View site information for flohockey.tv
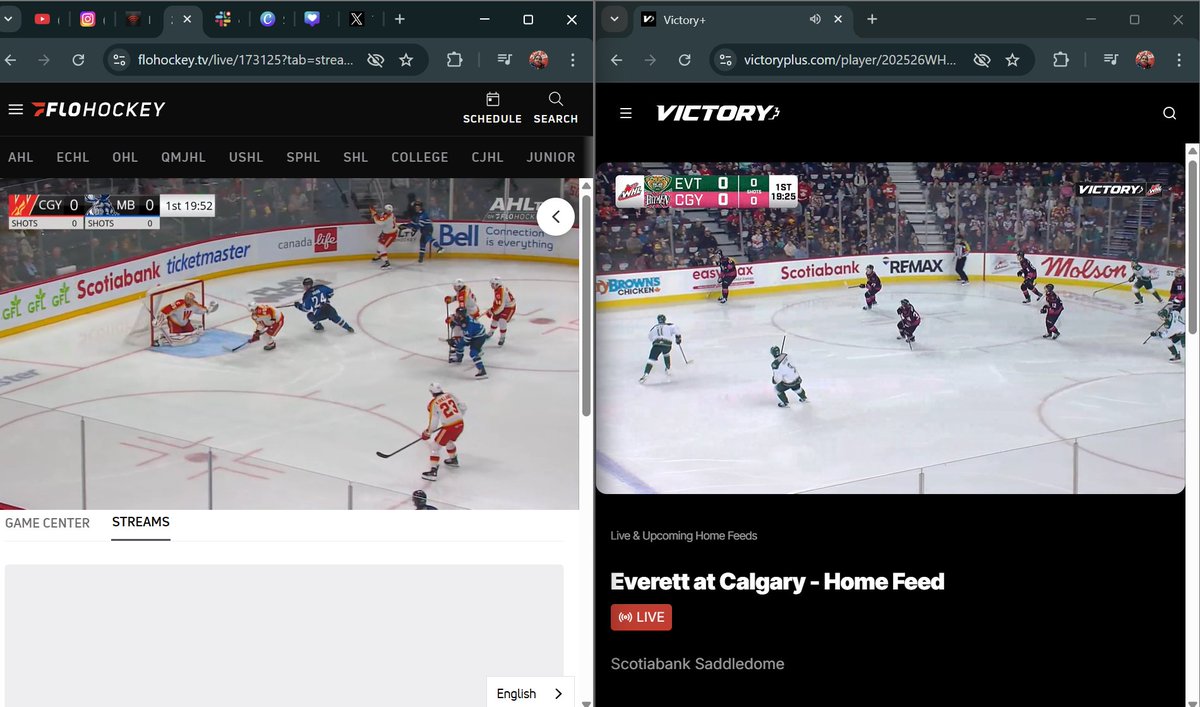The height and width of the screenshot is (707, 1200). pyautogui.click(x=120, y=60)
